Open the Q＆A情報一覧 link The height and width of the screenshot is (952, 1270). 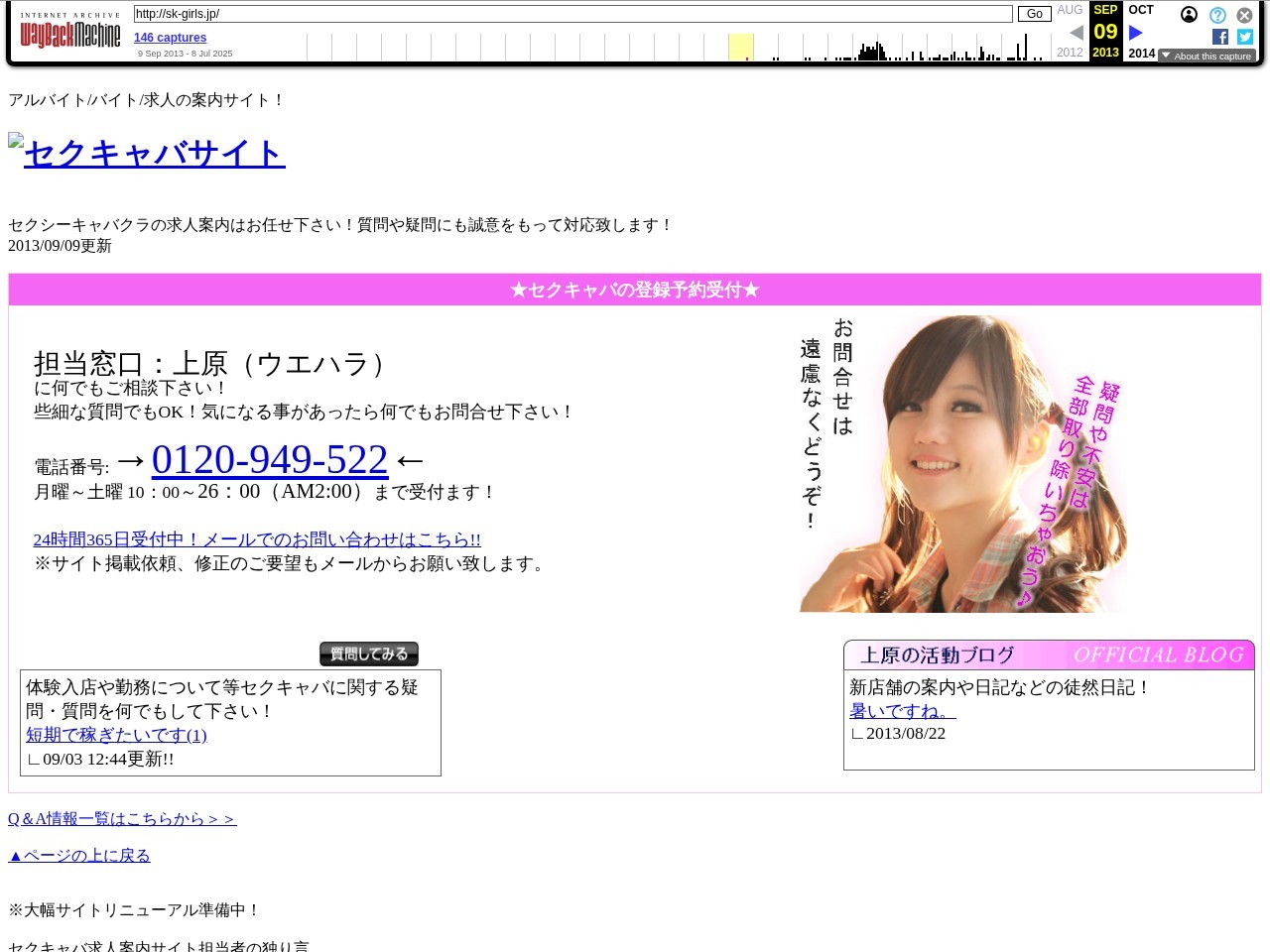[x=122, y=818]
